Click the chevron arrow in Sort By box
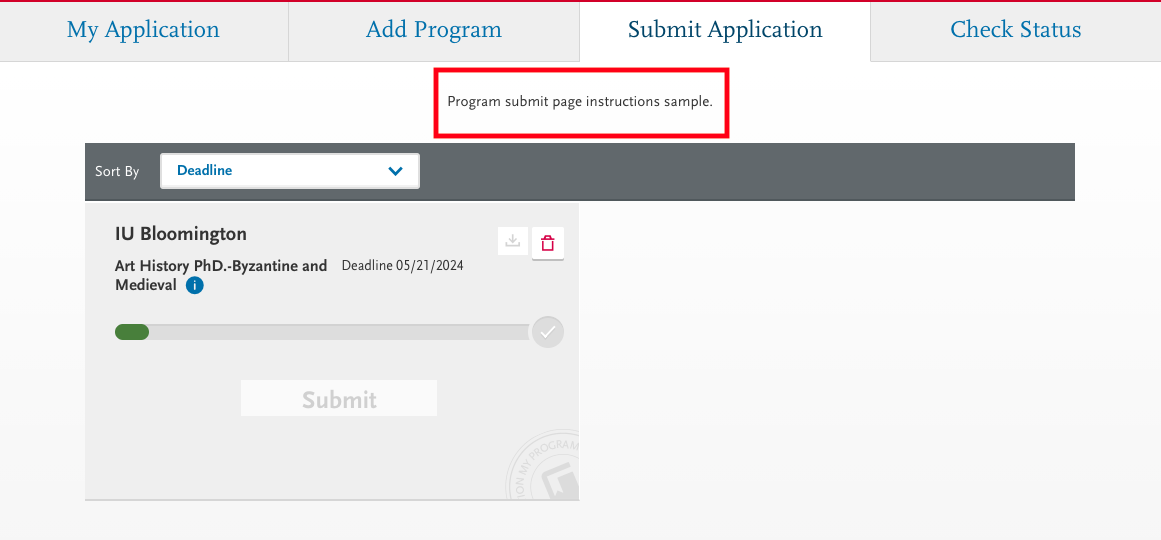The width and height of the screenshot is (1161, 540). 396,171
